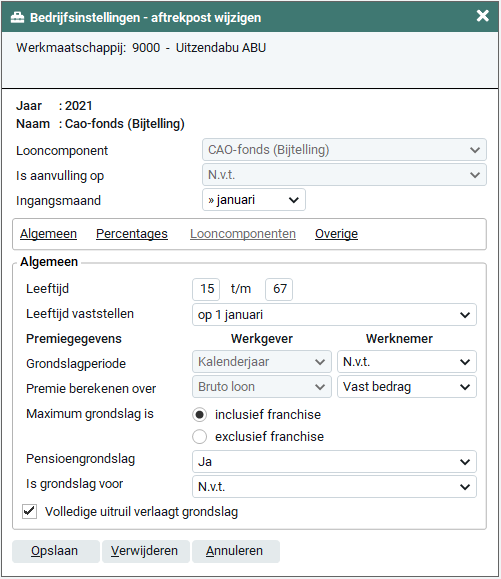Viewport: 501px width, 579px height.
Task: Close the aftrekpost wijzigen dialog
Action: (482, 16)
